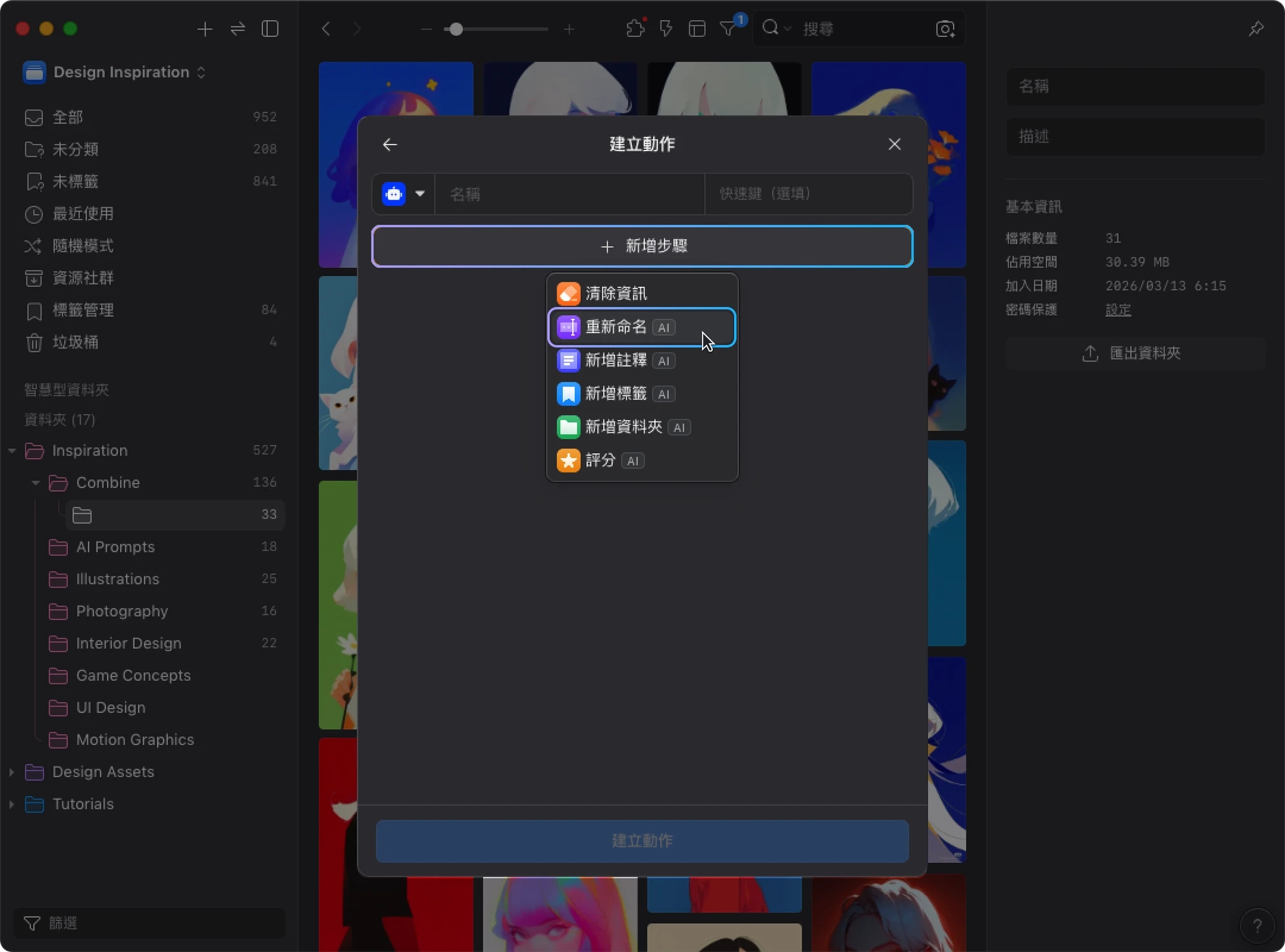Screen dimensions: 1285x952
Task: Open the plugins puzzle icon
Action: click(x=635, y=29)
